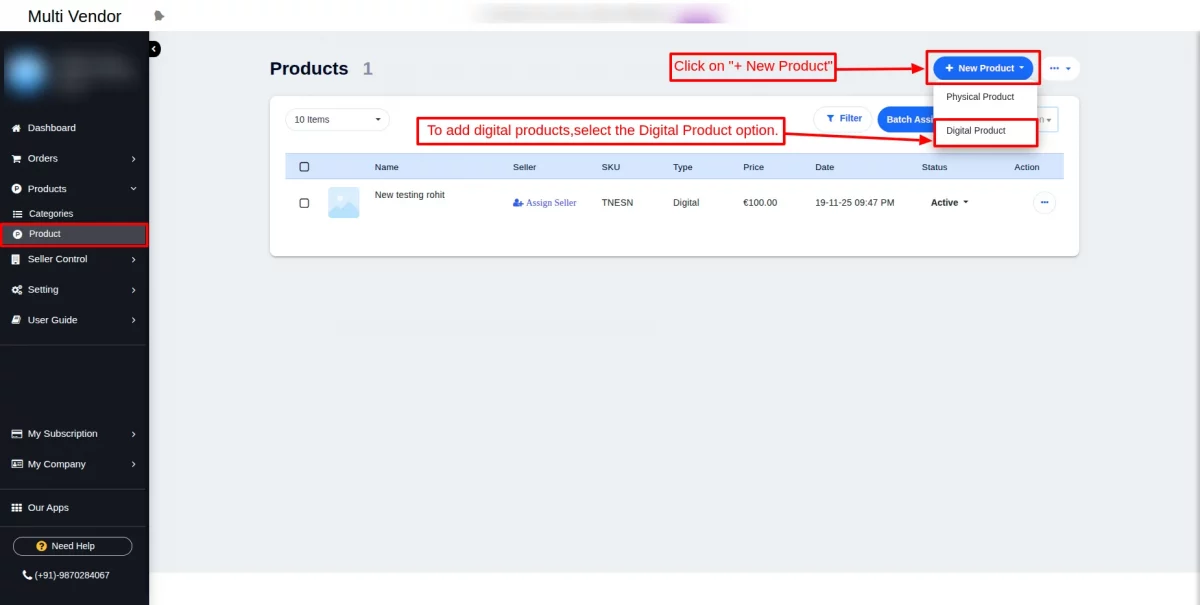Click the phone icon next to the support number
The height and width of the screenshot is (605, 1200).
click(x=27, y=575)
